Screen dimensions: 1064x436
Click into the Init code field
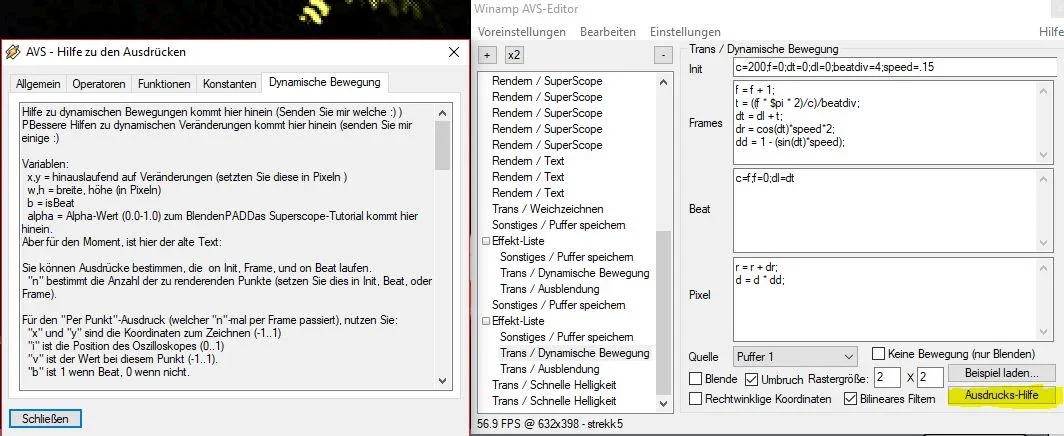click(894, 67)
